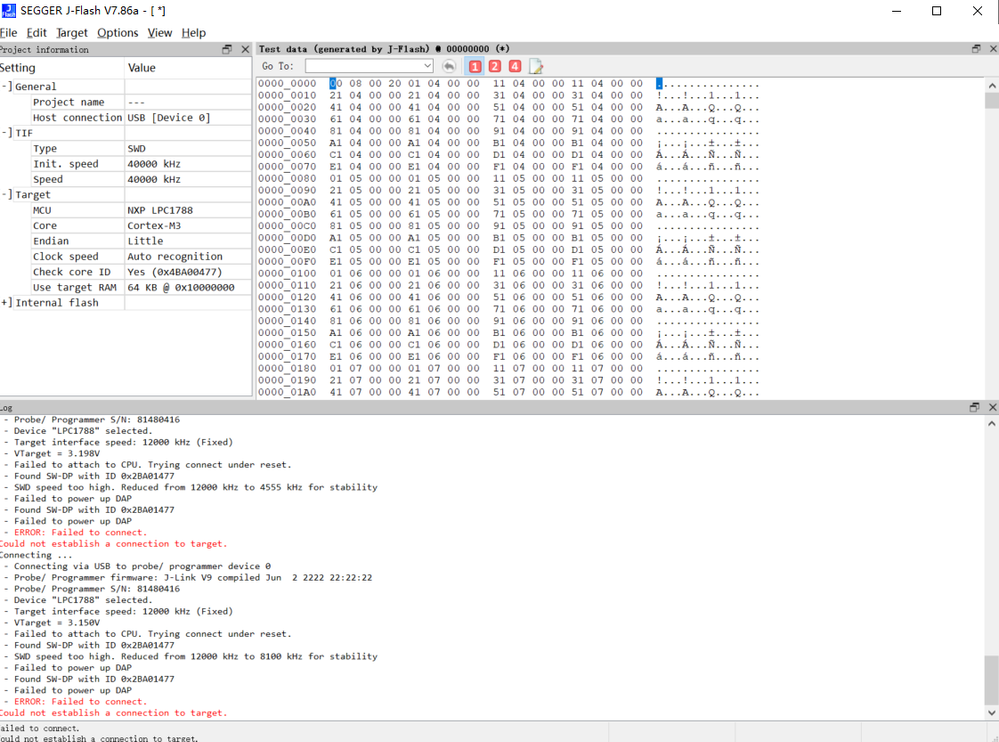Image resolution: width=999 pixels, height=742 pixels.
Task: Switch to 1-byte display mode icon
Action: coord(475,66)
